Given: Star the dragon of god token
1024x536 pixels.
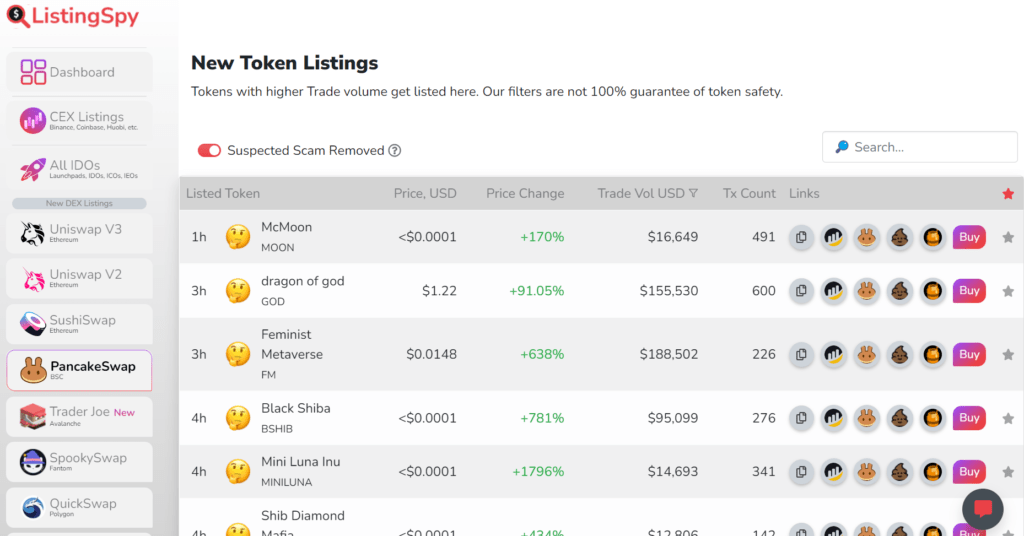Looking at the screenshot, I should point(1008,291).
